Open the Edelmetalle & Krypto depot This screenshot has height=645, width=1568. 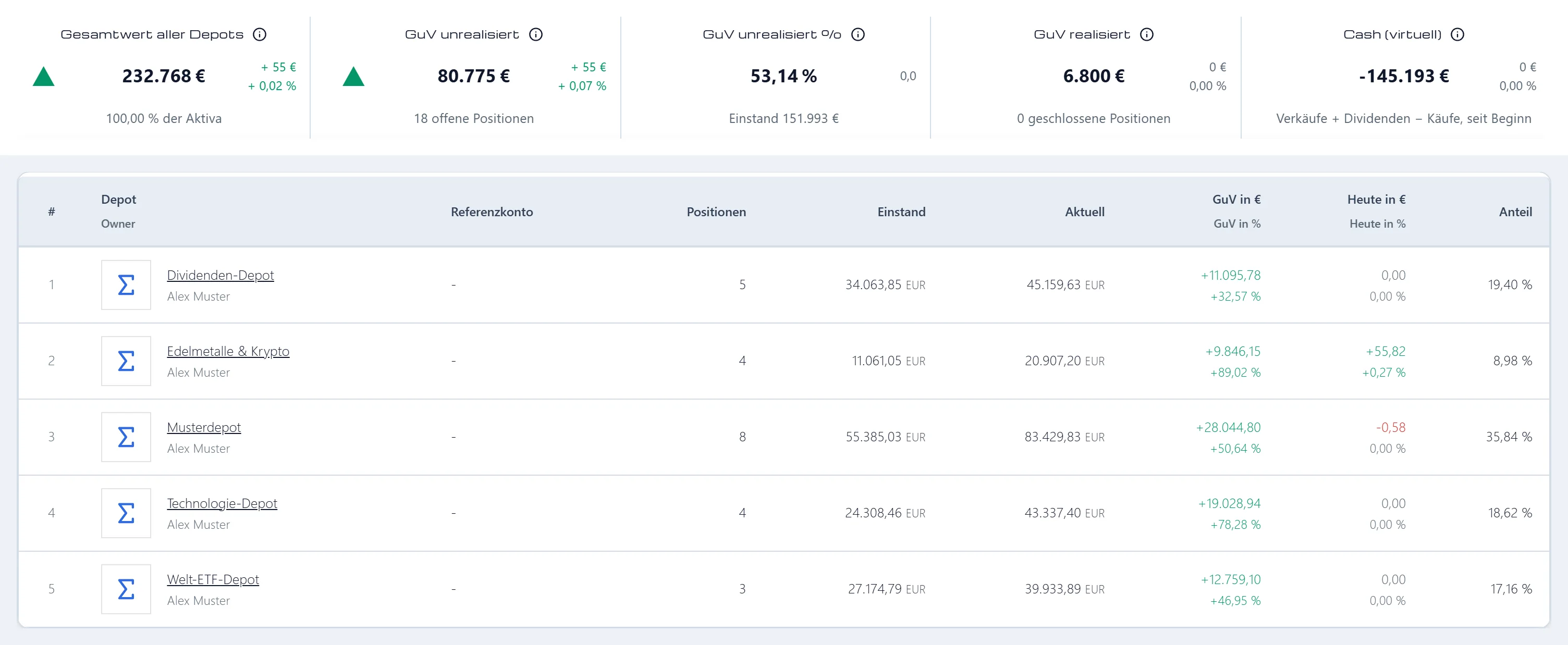point(228,351)
